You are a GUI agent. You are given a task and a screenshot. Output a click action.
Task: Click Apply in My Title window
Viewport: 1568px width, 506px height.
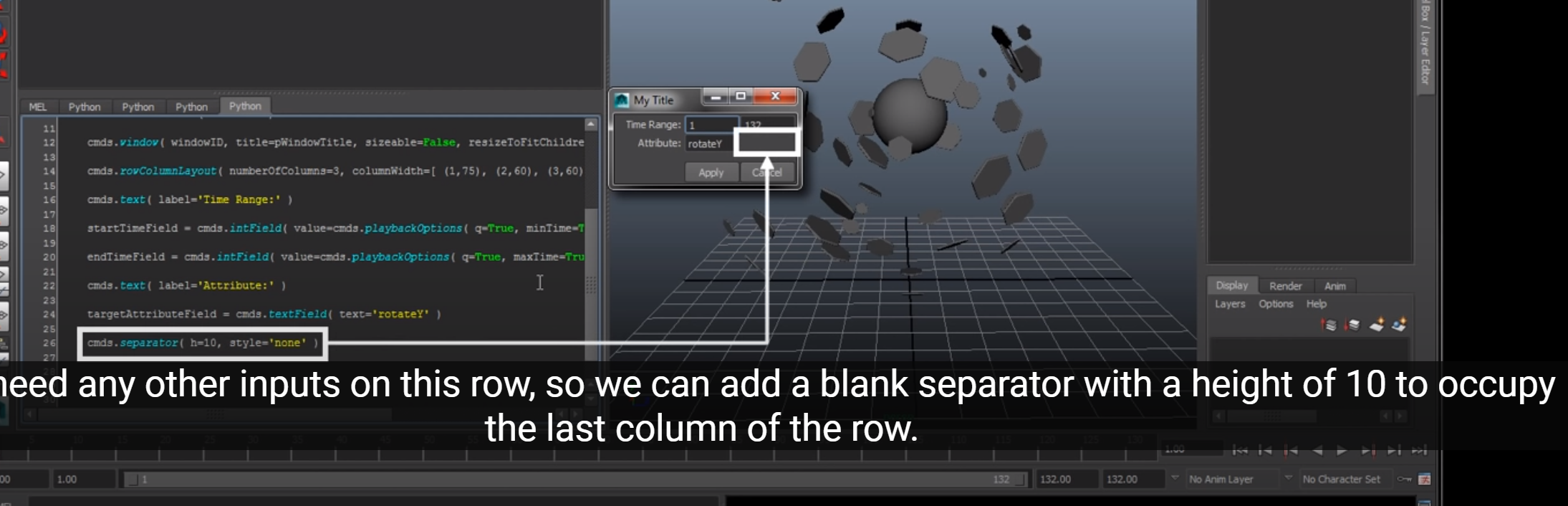(x=711, y=173)
